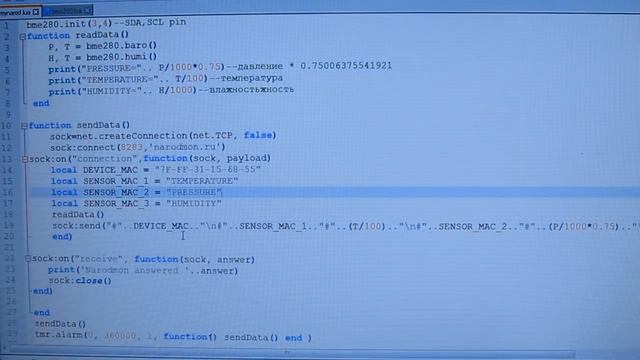This screenshot has height=360, width=640.
Task: Click the "end" keyword on line 8
Action: (41, 103)
